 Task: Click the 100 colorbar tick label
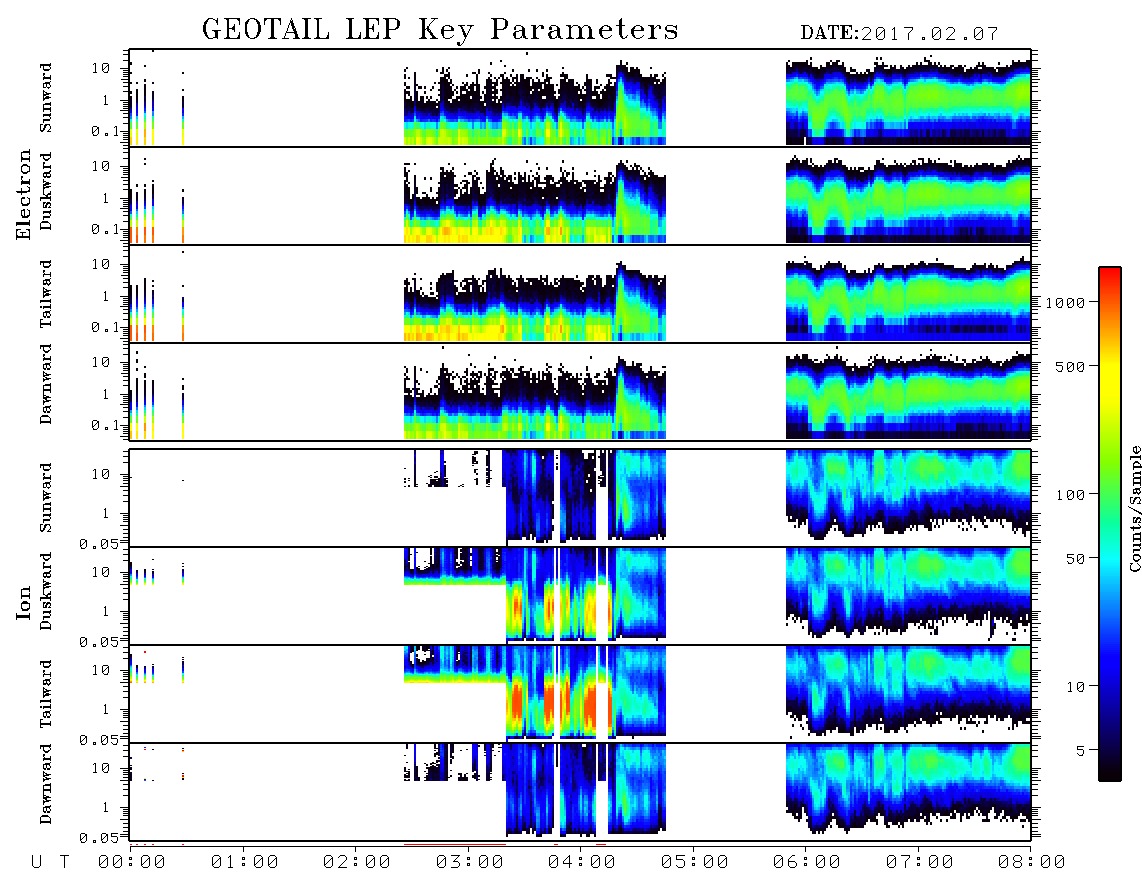pyautogui.click(x=1071, y=495)
